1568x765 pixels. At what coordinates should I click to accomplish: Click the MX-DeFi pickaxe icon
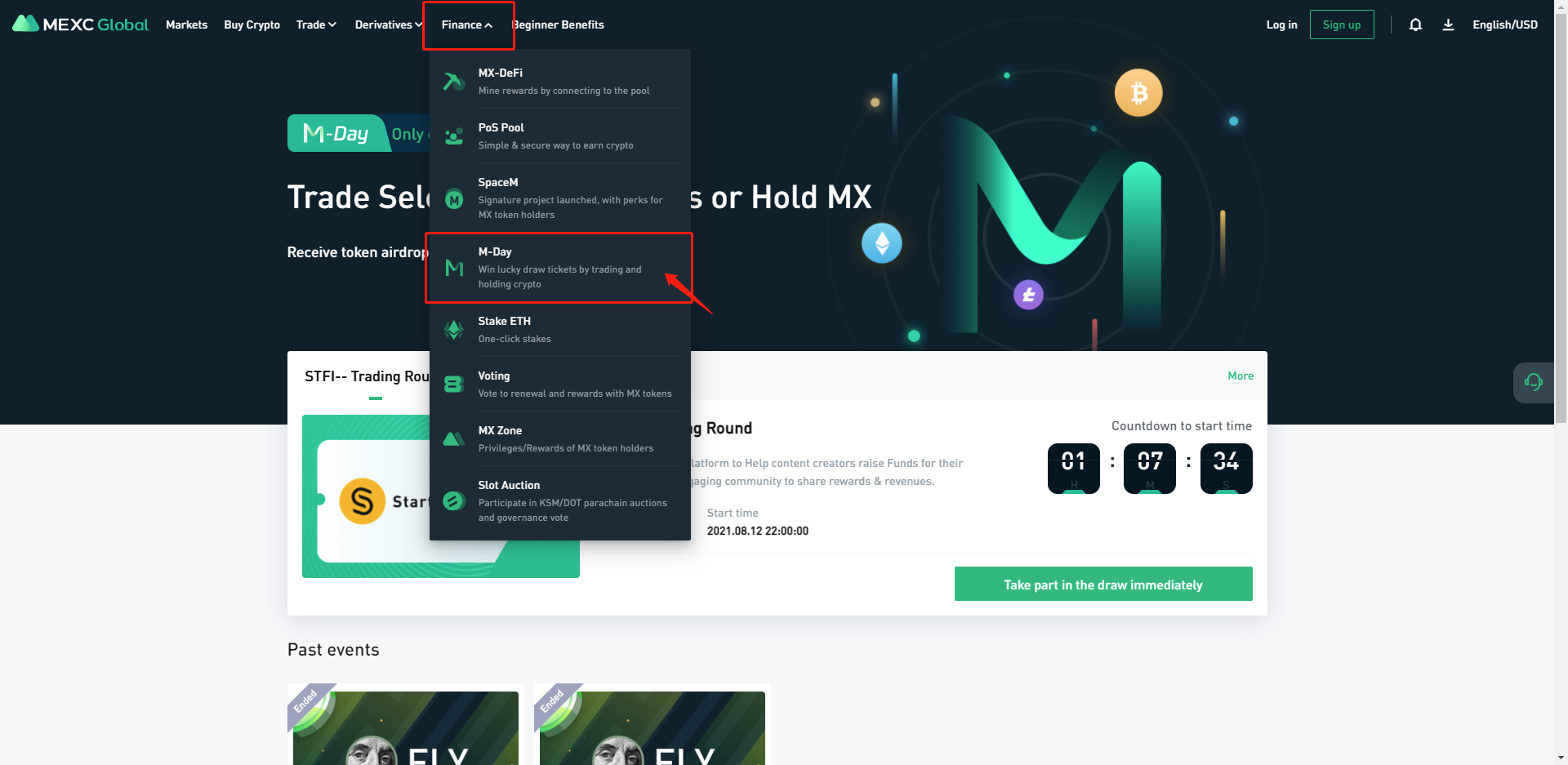454,82
